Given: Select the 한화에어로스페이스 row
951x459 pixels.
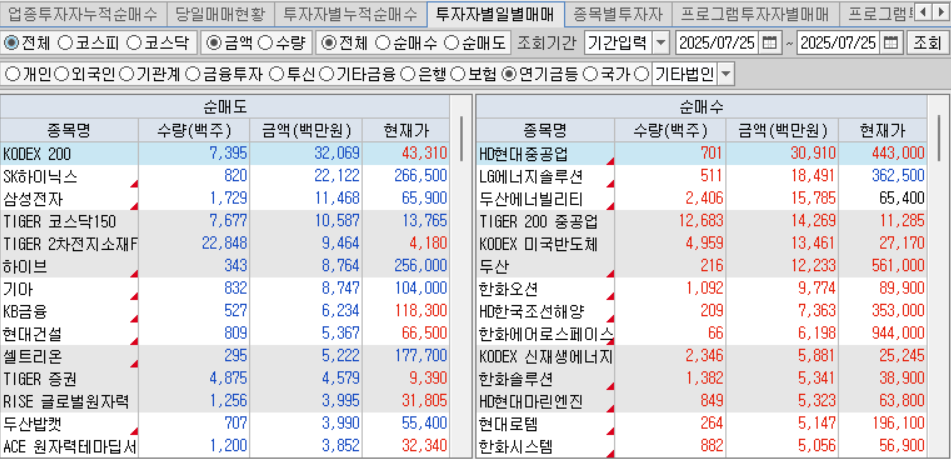Looking at the screenshot, I should tap(702, 333).
